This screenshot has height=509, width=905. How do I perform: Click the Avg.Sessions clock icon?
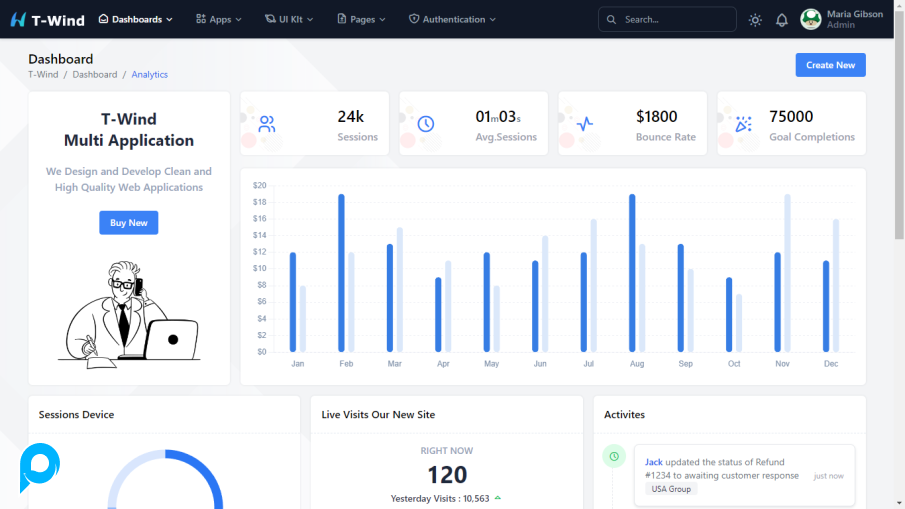click(426, 123)
